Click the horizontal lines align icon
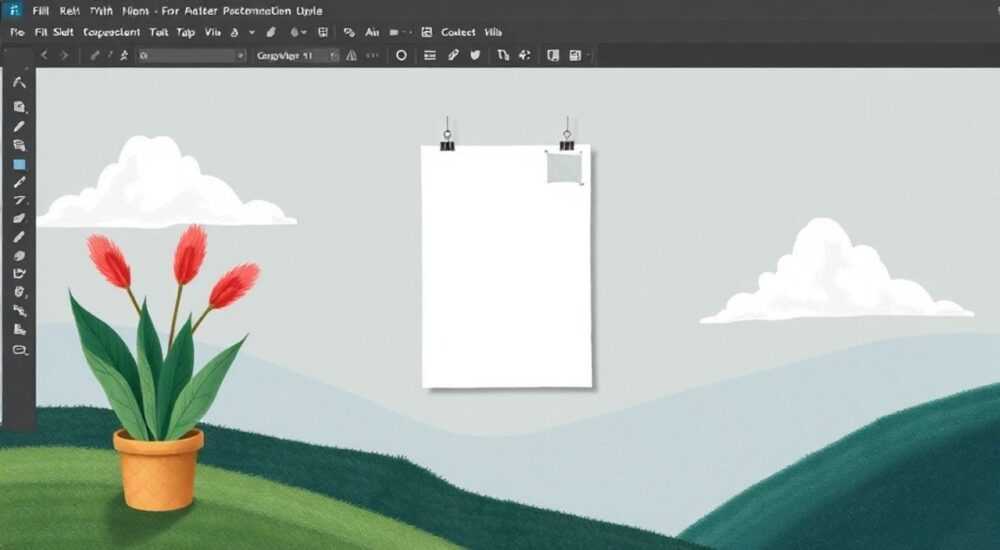Image resolution: width=1000 pixels, height=550 pixels. tap(430, 56)
